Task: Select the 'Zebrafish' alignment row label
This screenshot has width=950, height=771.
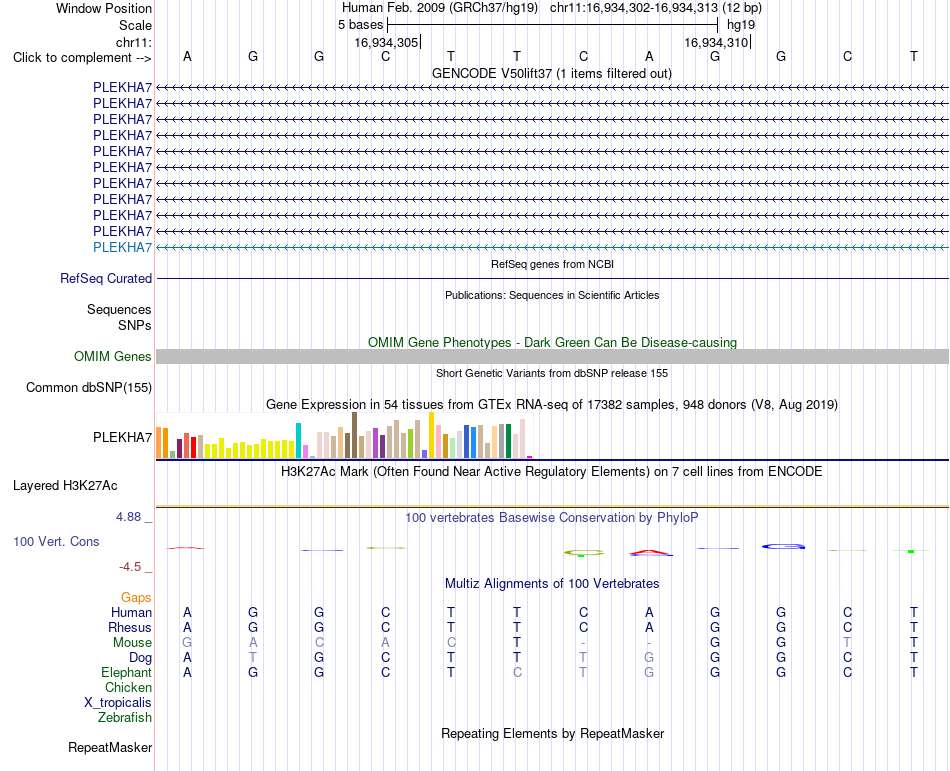Action: point(125,718)
